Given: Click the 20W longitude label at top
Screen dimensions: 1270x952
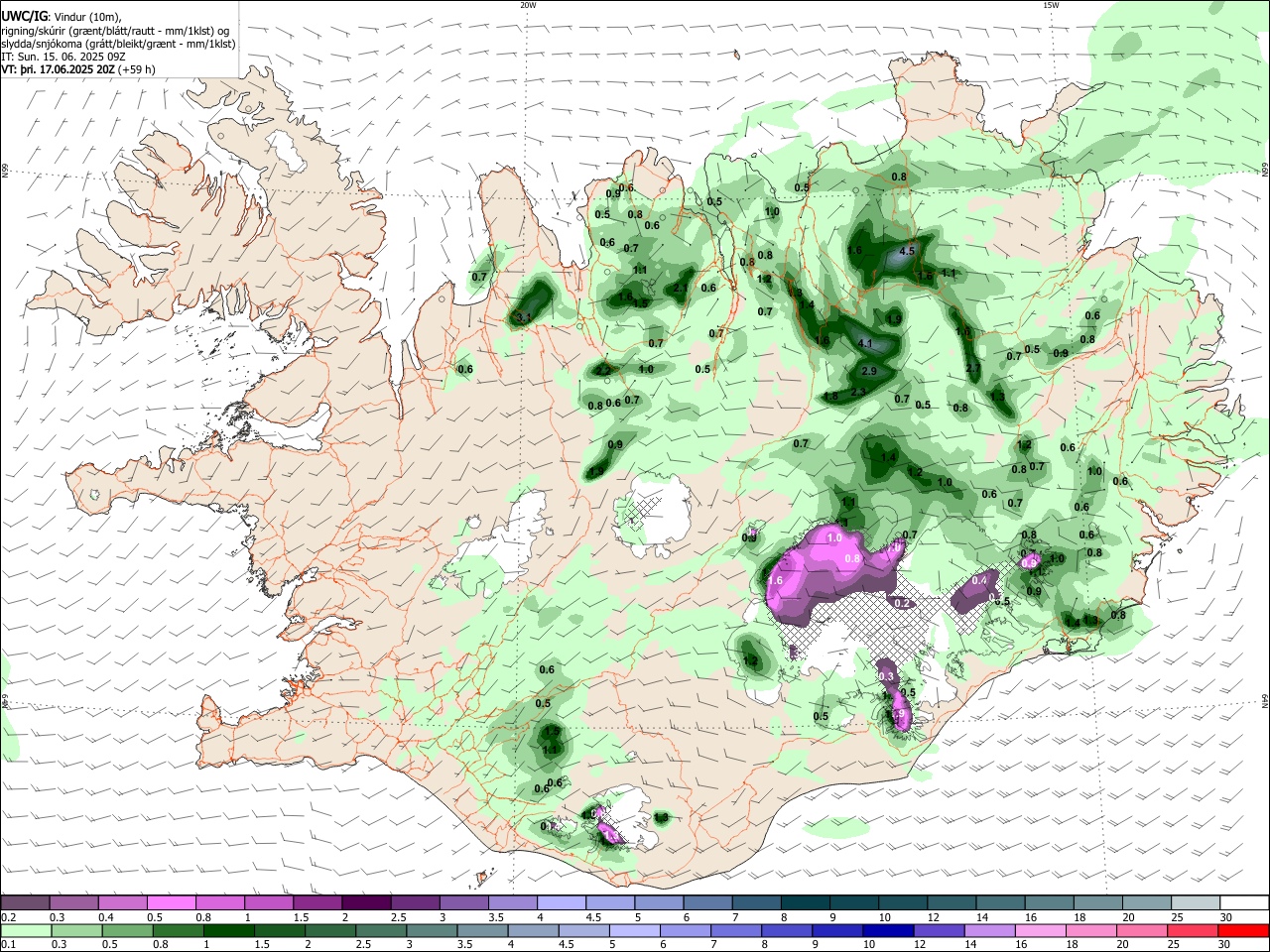Looking at the screenshot, I should (528, 5).
